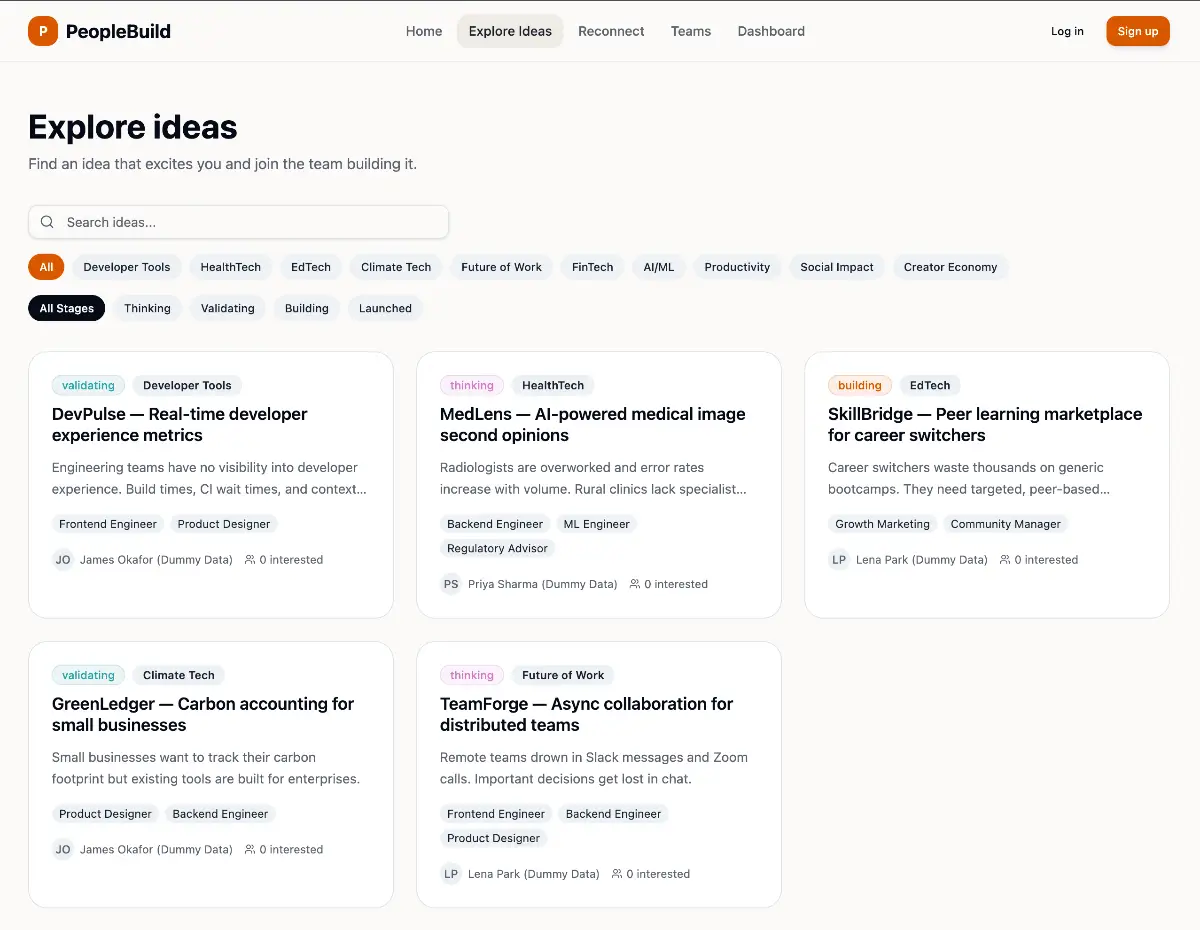Screen dimensions: 1200x930
Task: Click the search magnifier icon
Action: 47,222
